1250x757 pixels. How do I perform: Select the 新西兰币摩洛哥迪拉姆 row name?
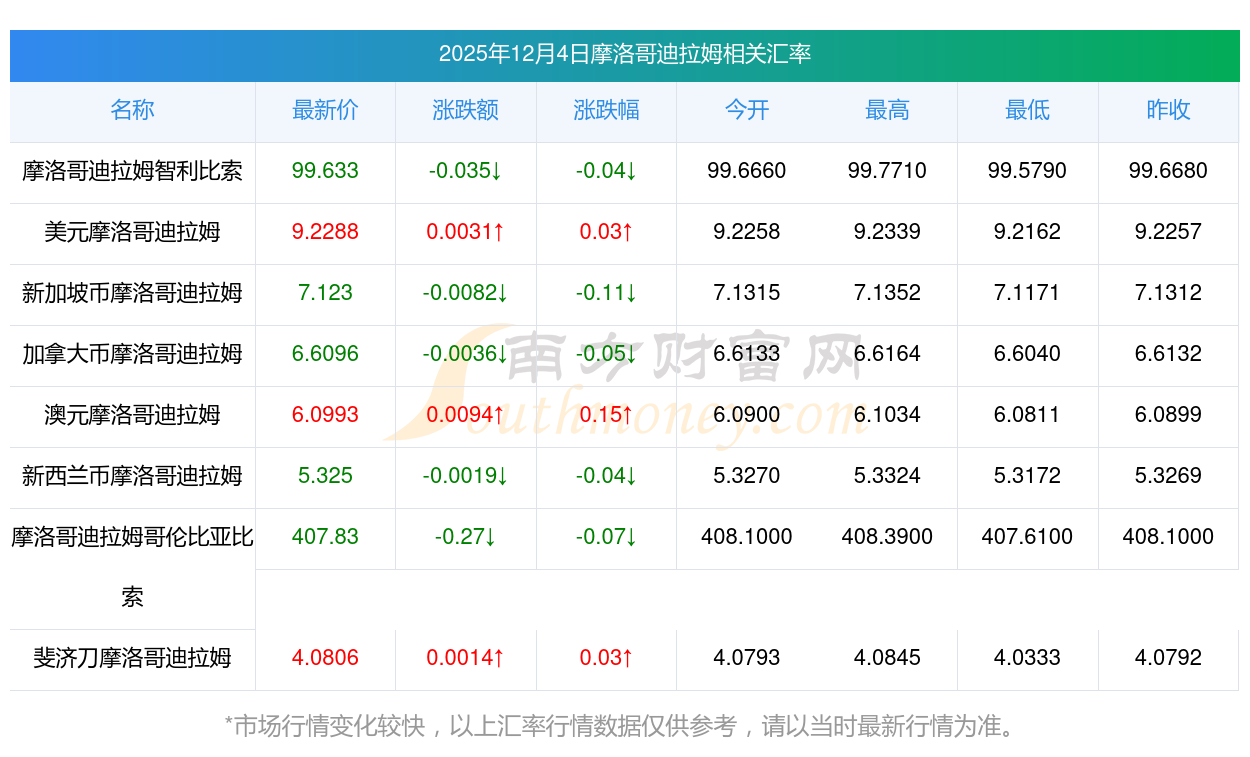point(132,476)
